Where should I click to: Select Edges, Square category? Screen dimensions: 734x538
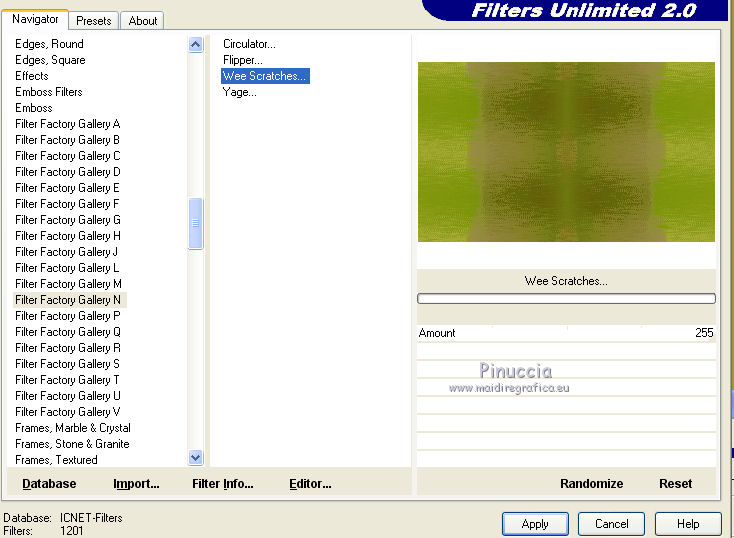coord(50,60)
